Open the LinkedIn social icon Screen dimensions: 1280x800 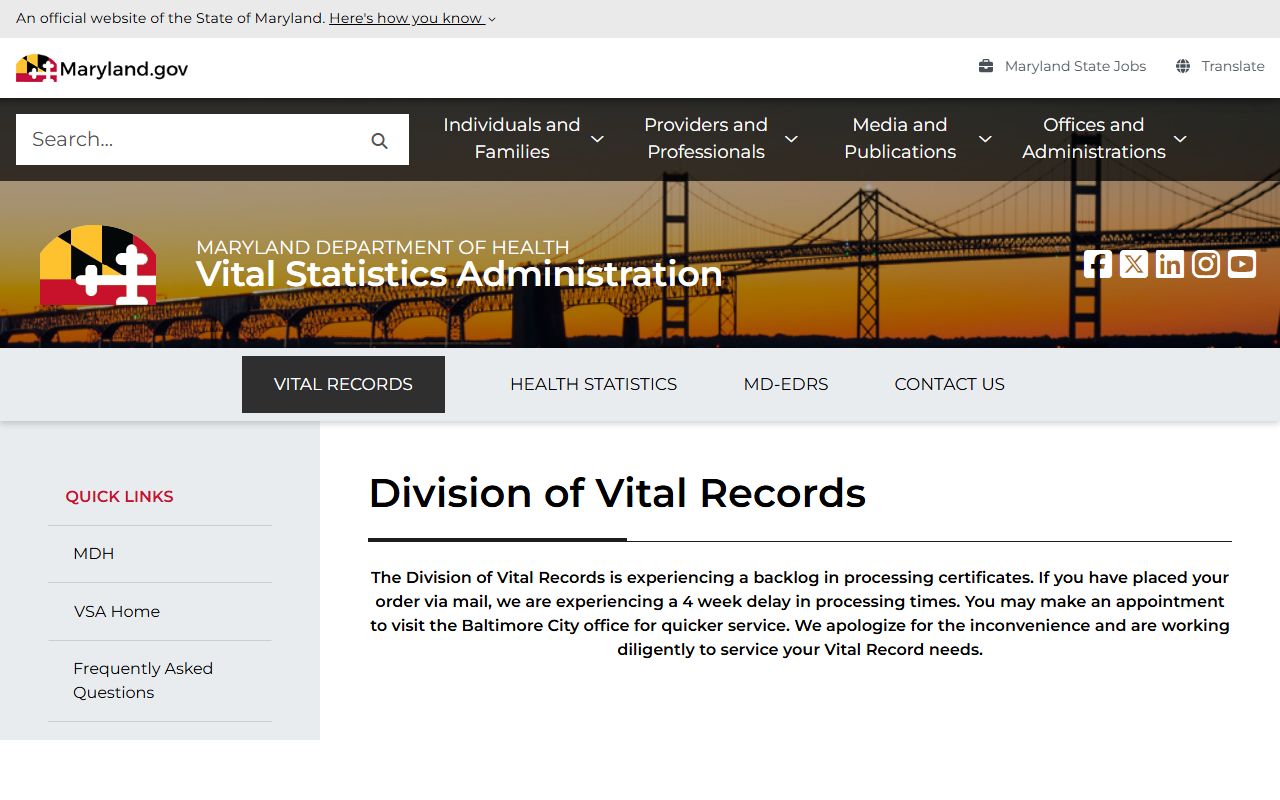click(1170, 264)
